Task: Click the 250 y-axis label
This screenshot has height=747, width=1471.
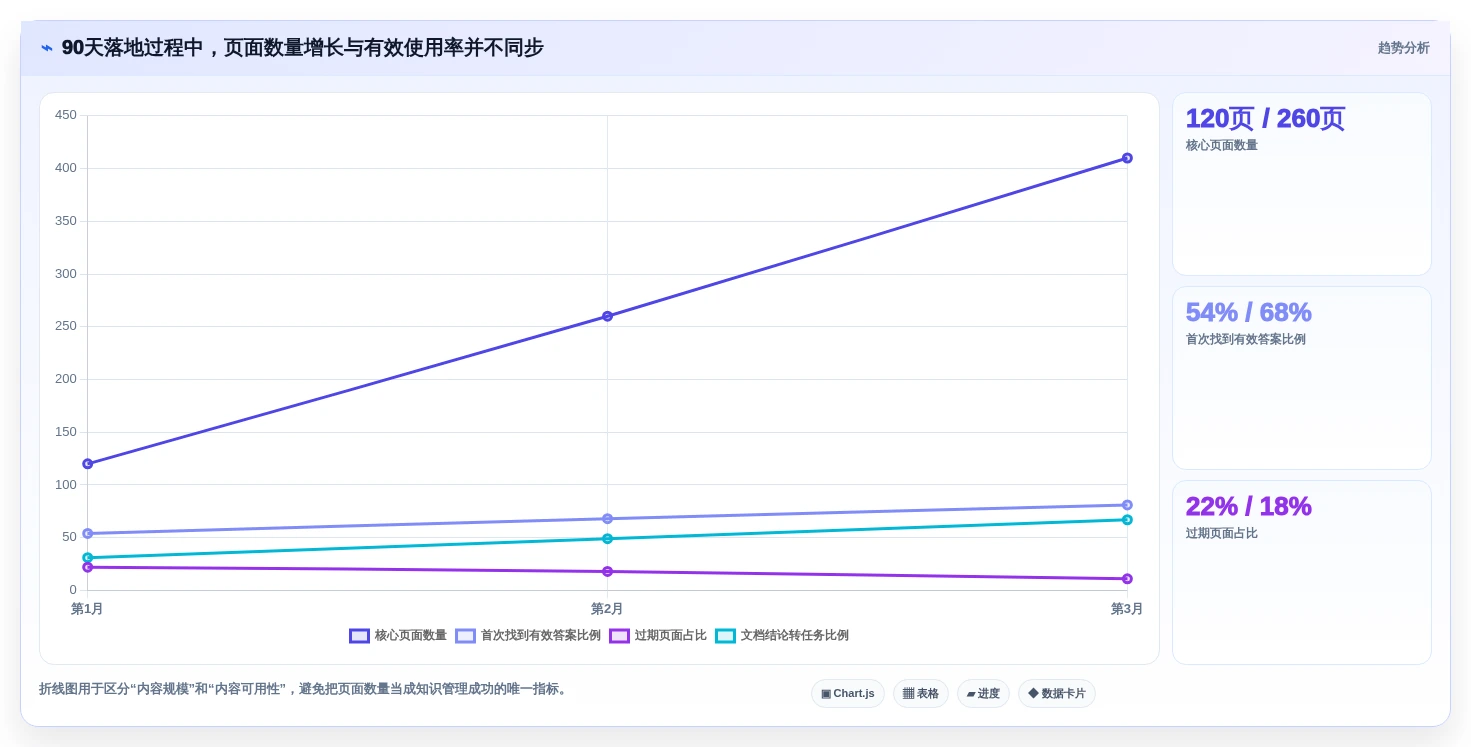Action: (x=66, y=326)
